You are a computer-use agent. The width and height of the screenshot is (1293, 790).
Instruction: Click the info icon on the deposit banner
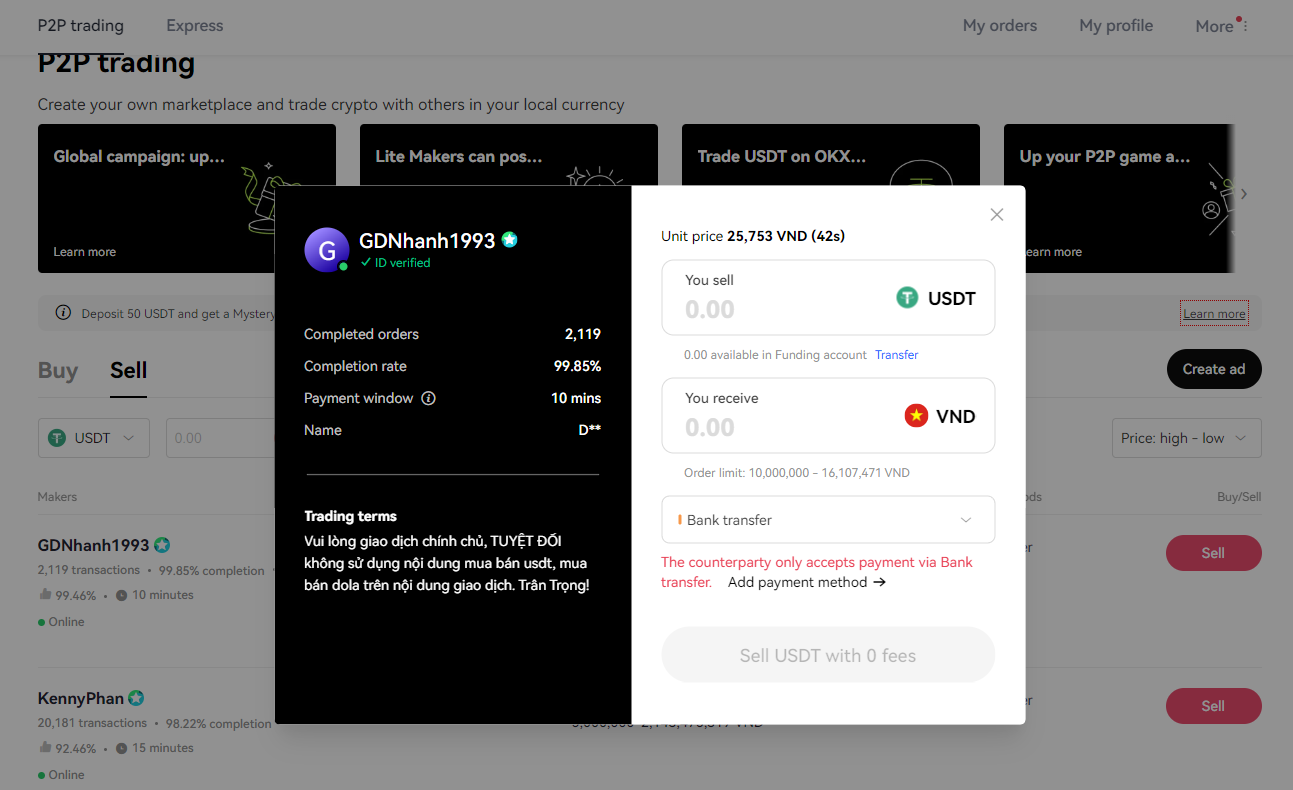63,313
